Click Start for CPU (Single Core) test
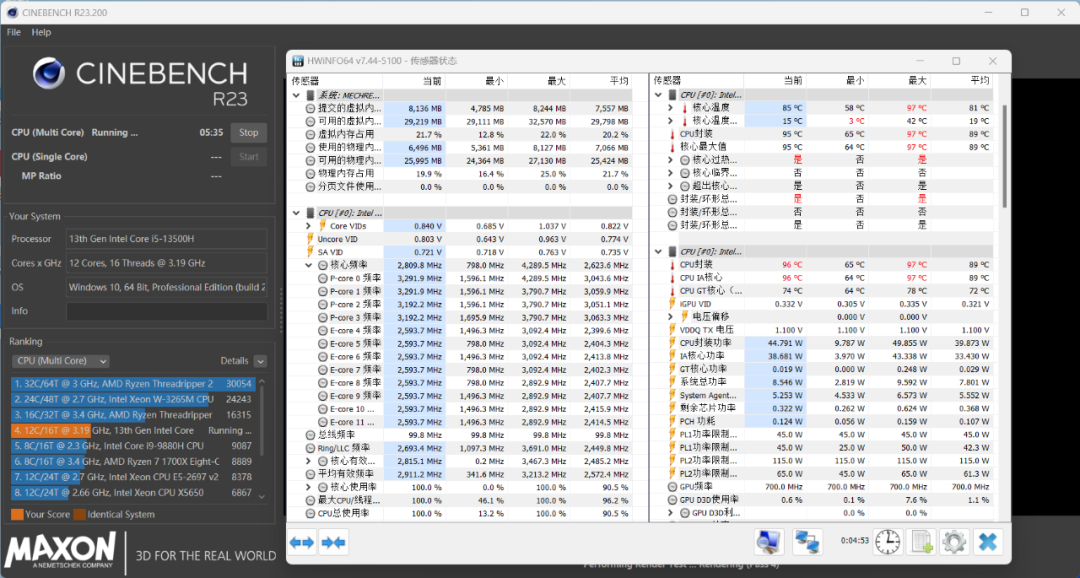1080x578 pixels. [249, 156]
